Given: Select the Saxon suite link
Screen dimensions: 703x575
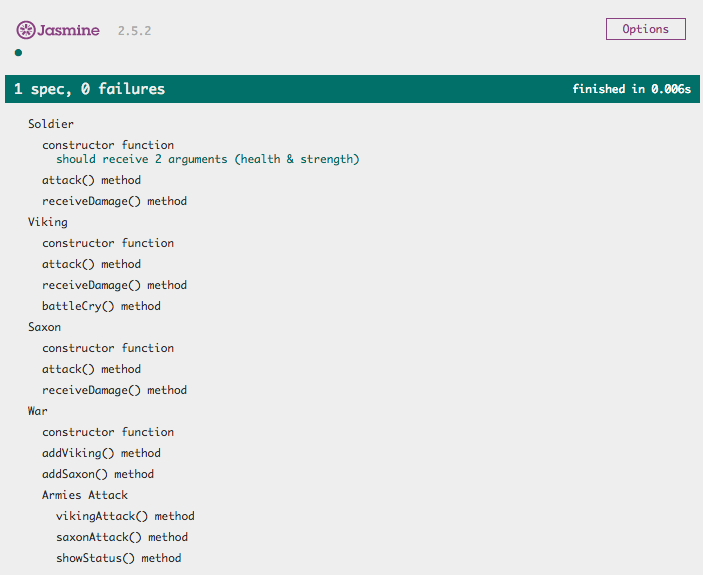Looking at the screenshot, I should coord(44,327).
